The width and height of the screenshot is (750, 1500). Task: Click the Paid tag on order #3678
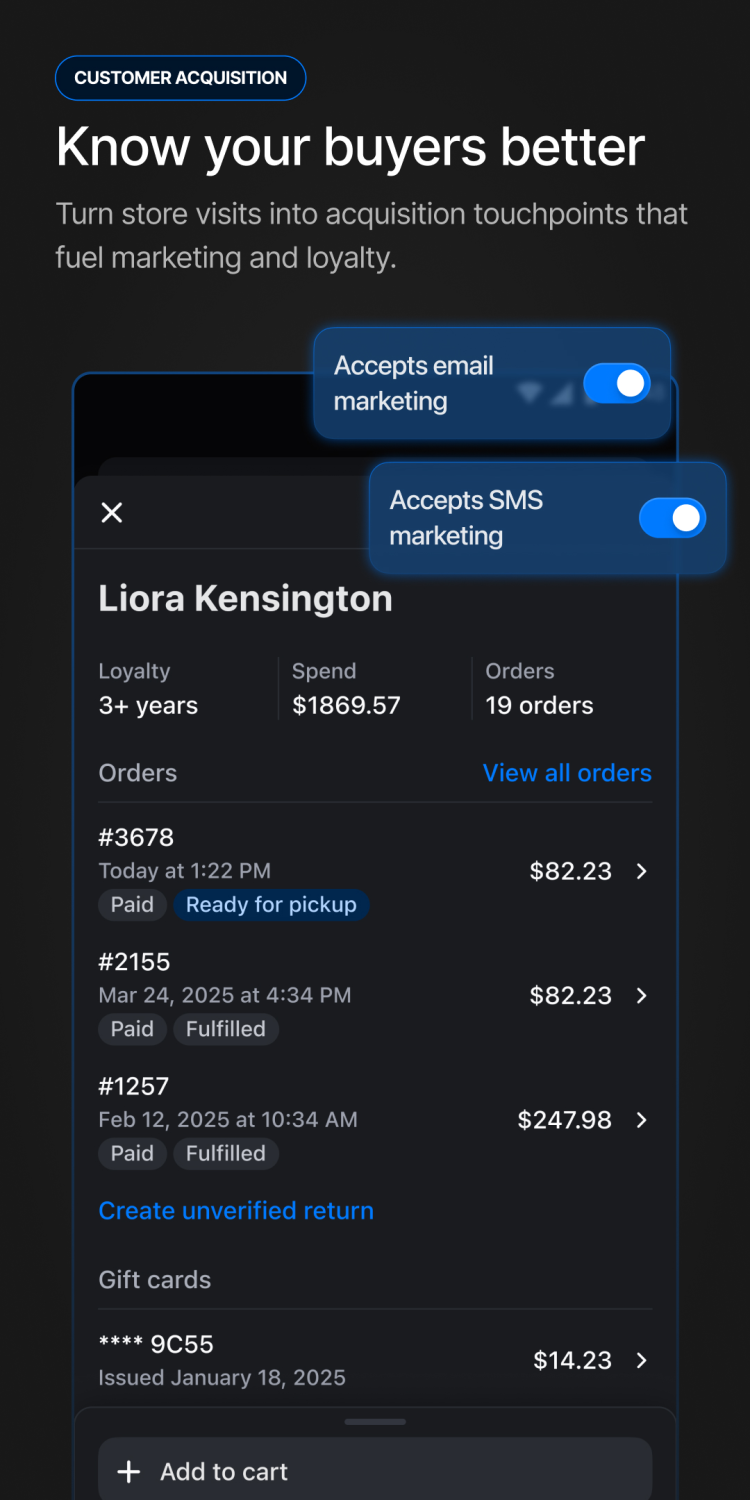[x=132, y=905]
